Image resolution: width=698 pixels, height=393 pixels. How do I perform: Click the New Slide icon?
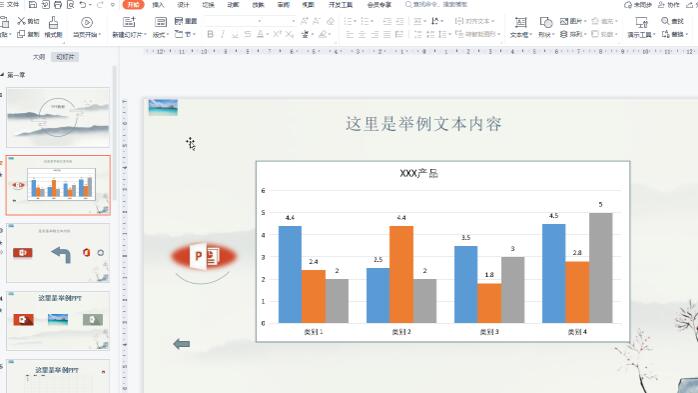(x=129, y=22)
